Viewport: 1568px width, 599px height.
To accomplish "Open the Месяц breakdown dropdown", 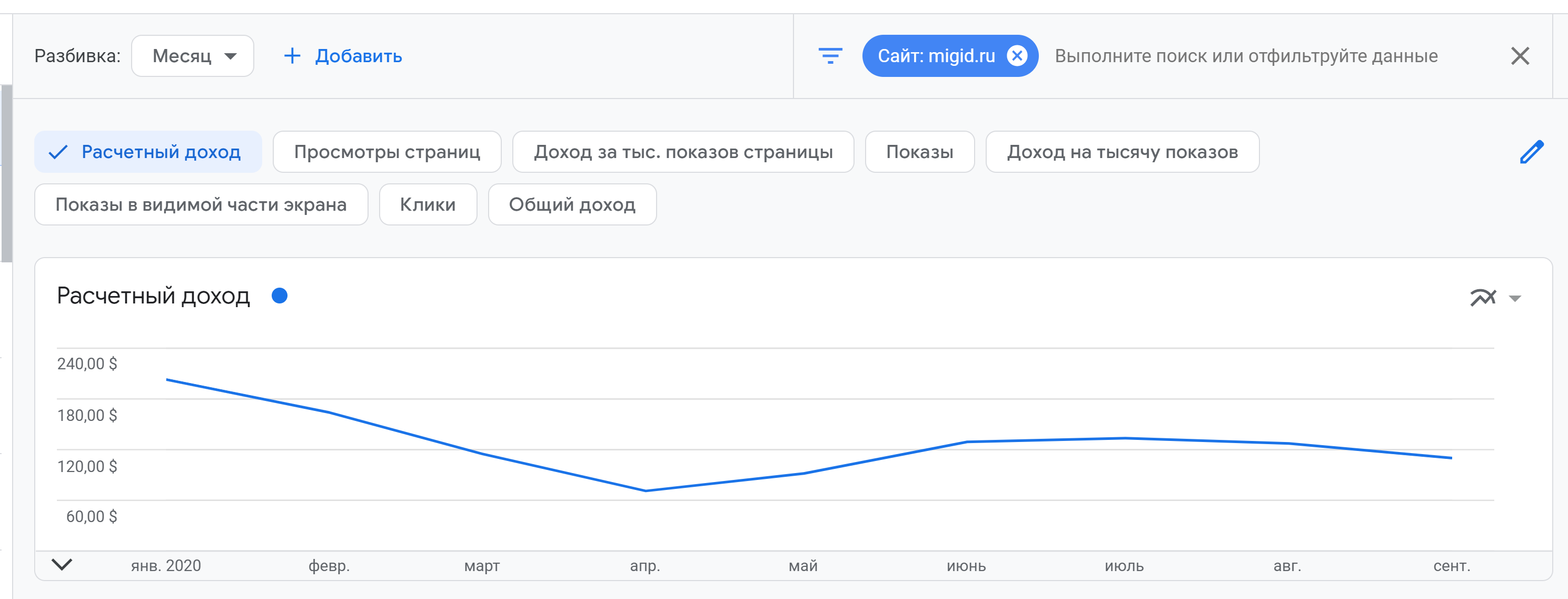I will click(x=192, y=56).
